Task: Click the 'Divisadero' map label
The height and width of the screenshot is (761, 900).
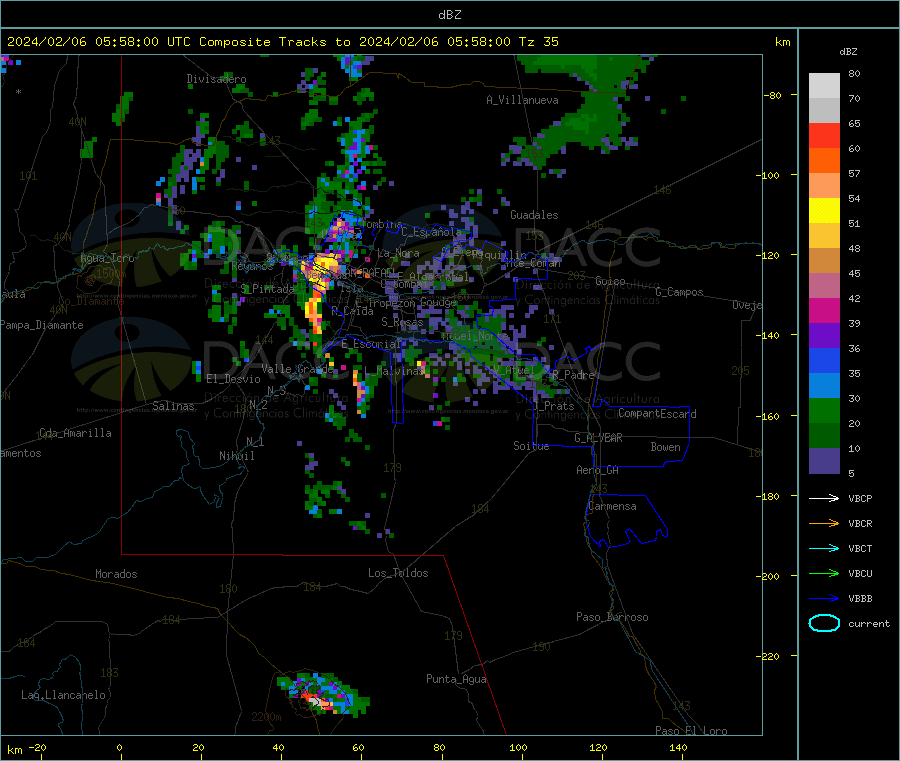Action: [216, 79]
